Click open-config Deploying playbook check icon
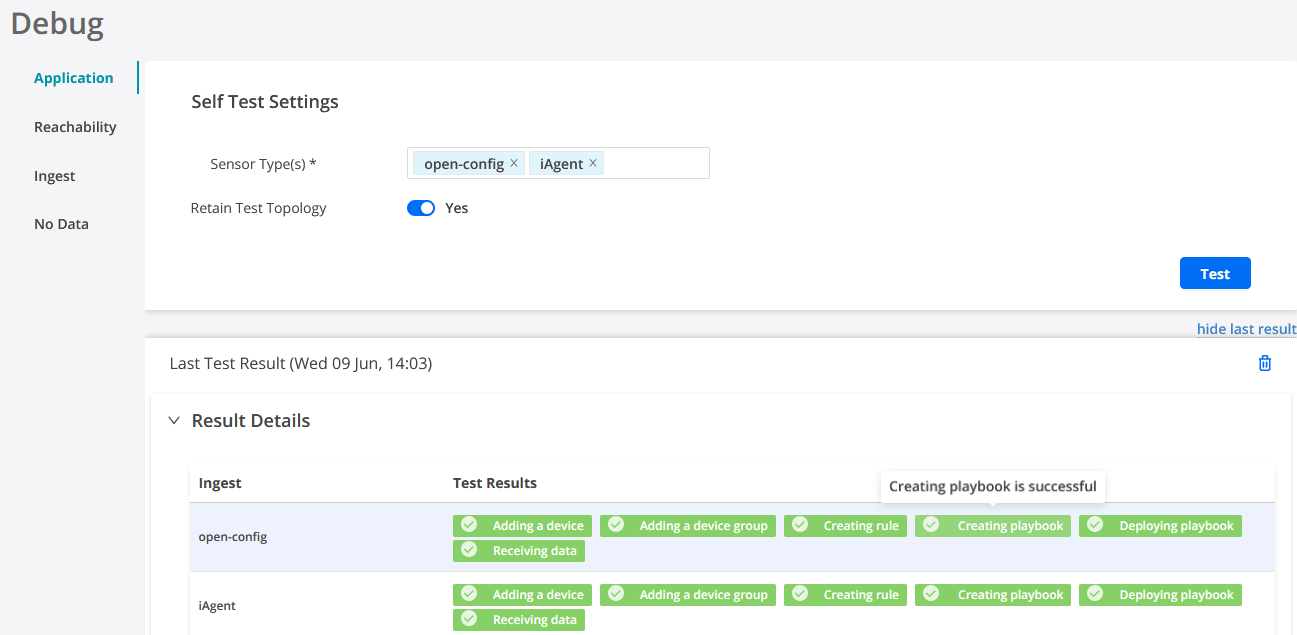Viewport: 1297px width, 635px height. (x=1095, y=525)
